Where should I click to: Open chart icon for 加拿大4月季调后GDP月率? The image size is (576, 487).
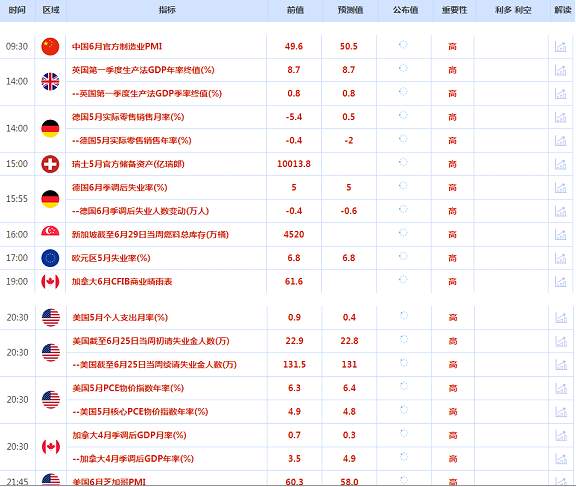click(561, 435)
